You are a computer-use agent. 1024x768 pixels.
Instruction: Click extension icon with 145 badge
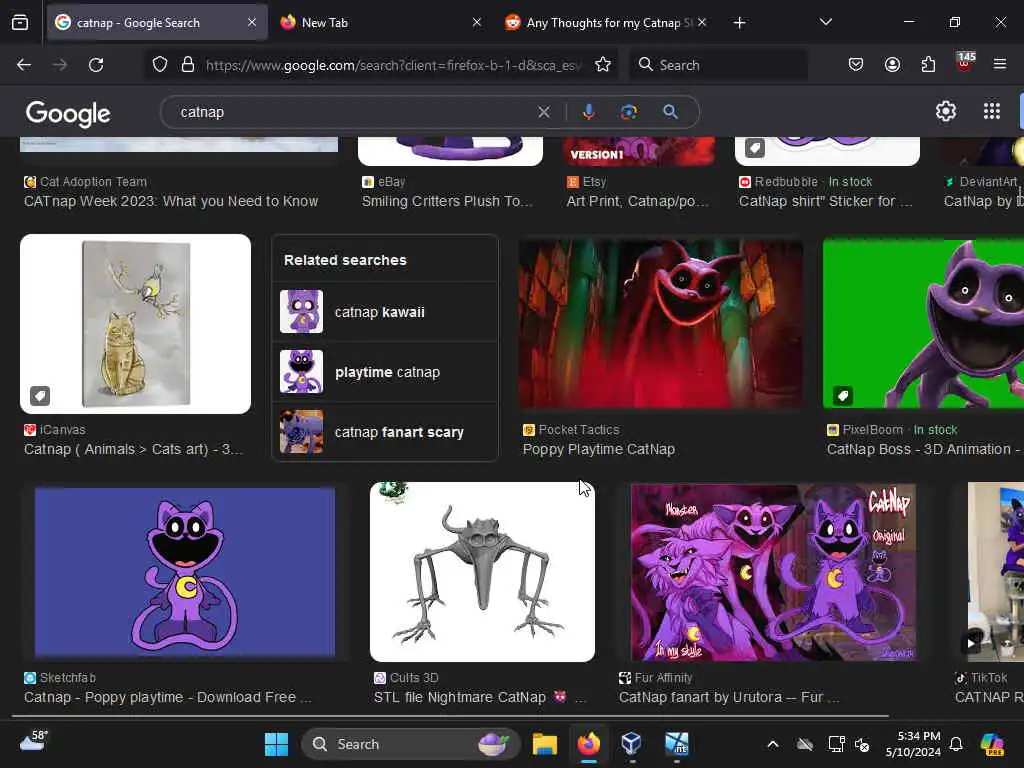[x=964, y=62]
